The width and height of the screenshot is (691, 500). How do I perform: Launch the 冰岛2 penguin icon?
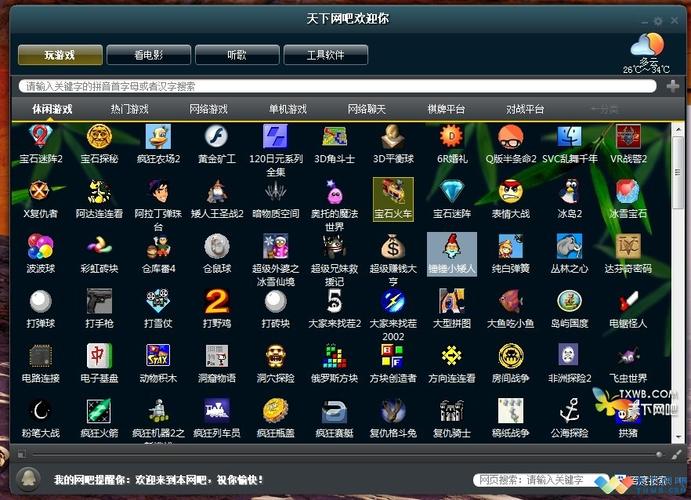pyautogui.click(x=569, y=191)
